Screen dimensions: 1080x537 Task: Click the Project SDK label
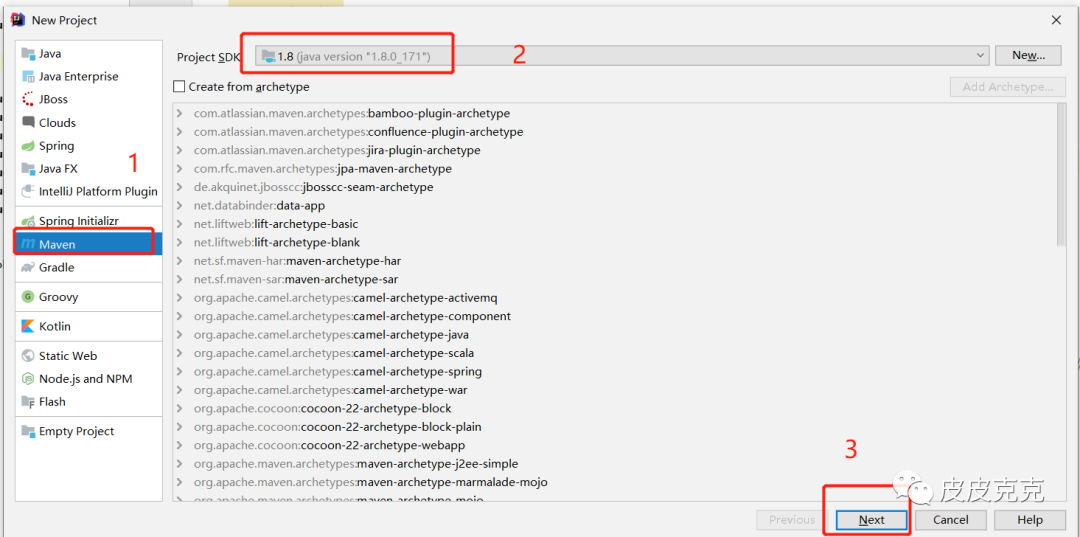207,57
